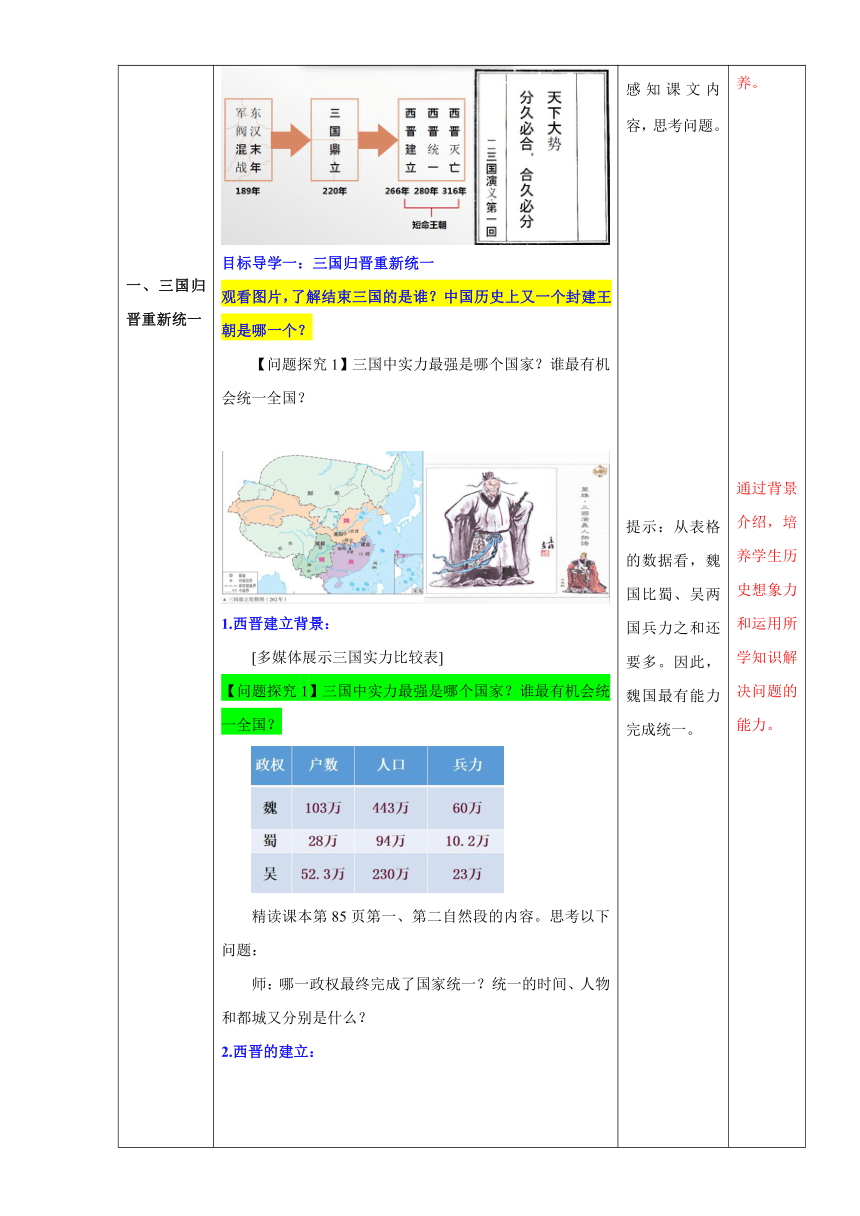Click the paragraph starting 精读课本第 85 页
Image resolution: width=860 pixels, height=1216 pixels.
[x=415, y=933]
